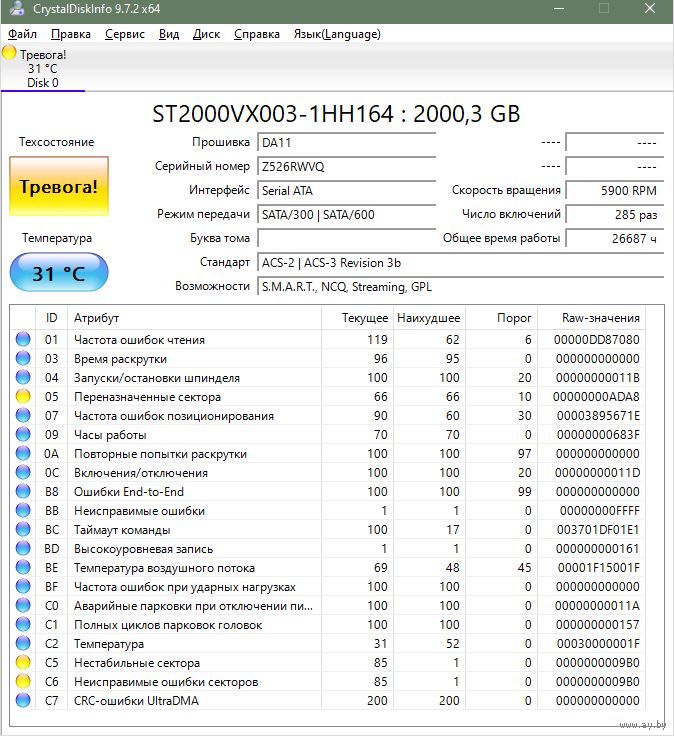Viewport: 674px width, 736px height.
Task: Open the Справка menu
Action: (x=256, y=34)
